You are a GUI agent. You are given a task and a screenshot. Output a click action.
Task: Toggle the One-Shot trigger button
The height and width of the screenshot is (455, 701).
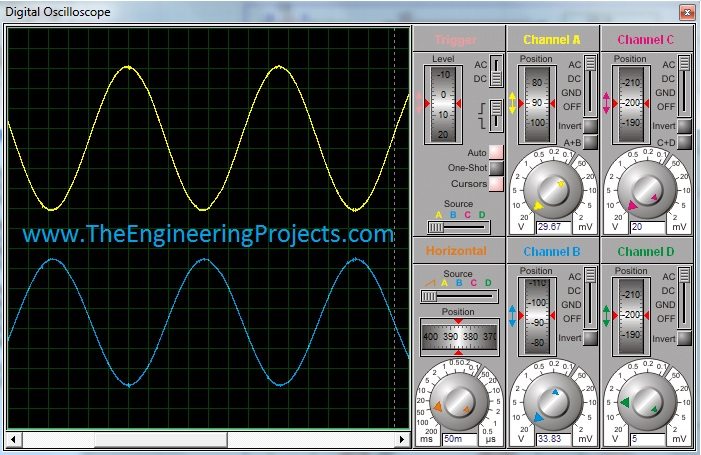pyautogui.click(x=496, y=168)
